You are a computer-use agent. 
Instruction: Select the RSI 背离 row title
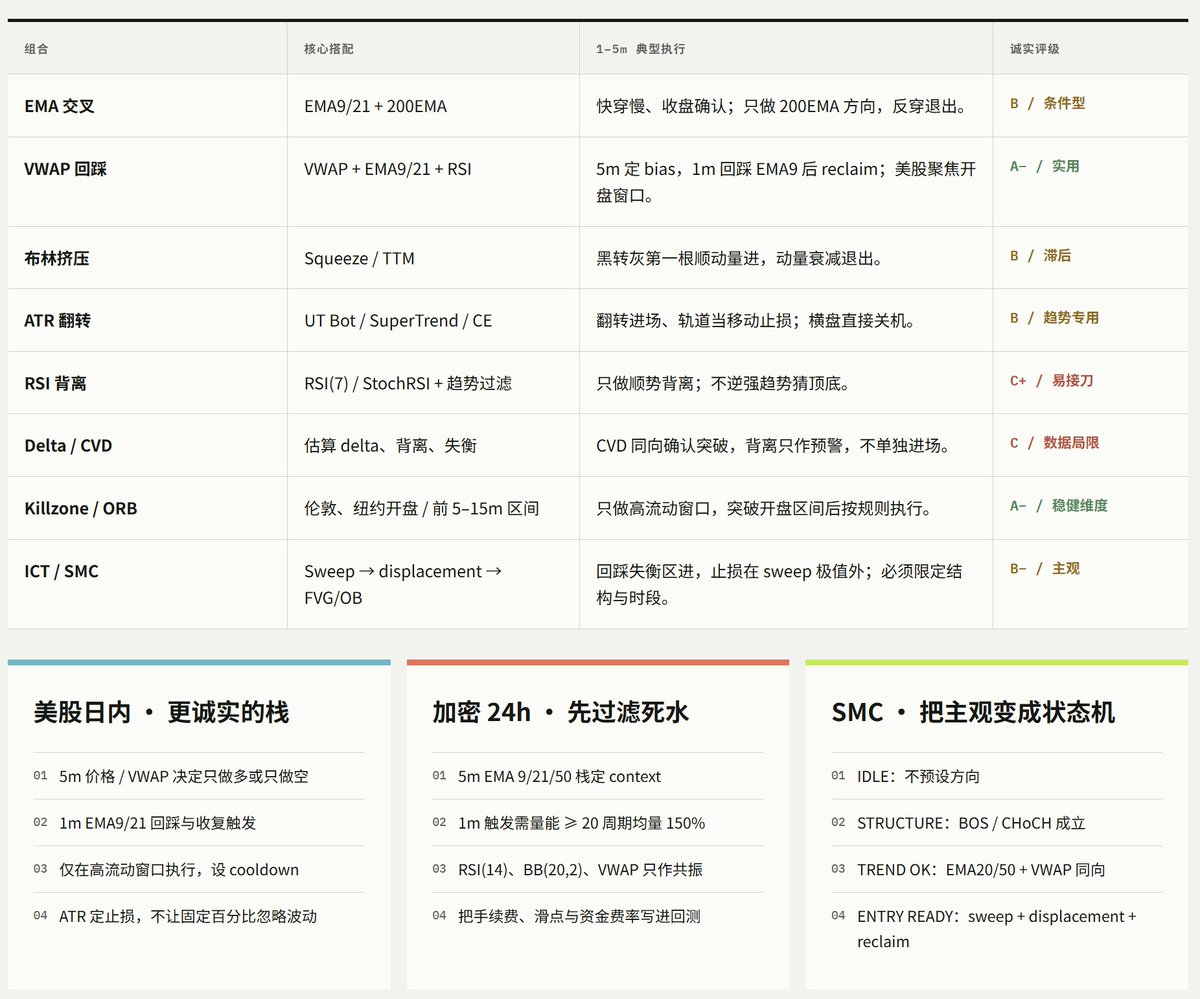pyautogui.click(x=55, y=383)
